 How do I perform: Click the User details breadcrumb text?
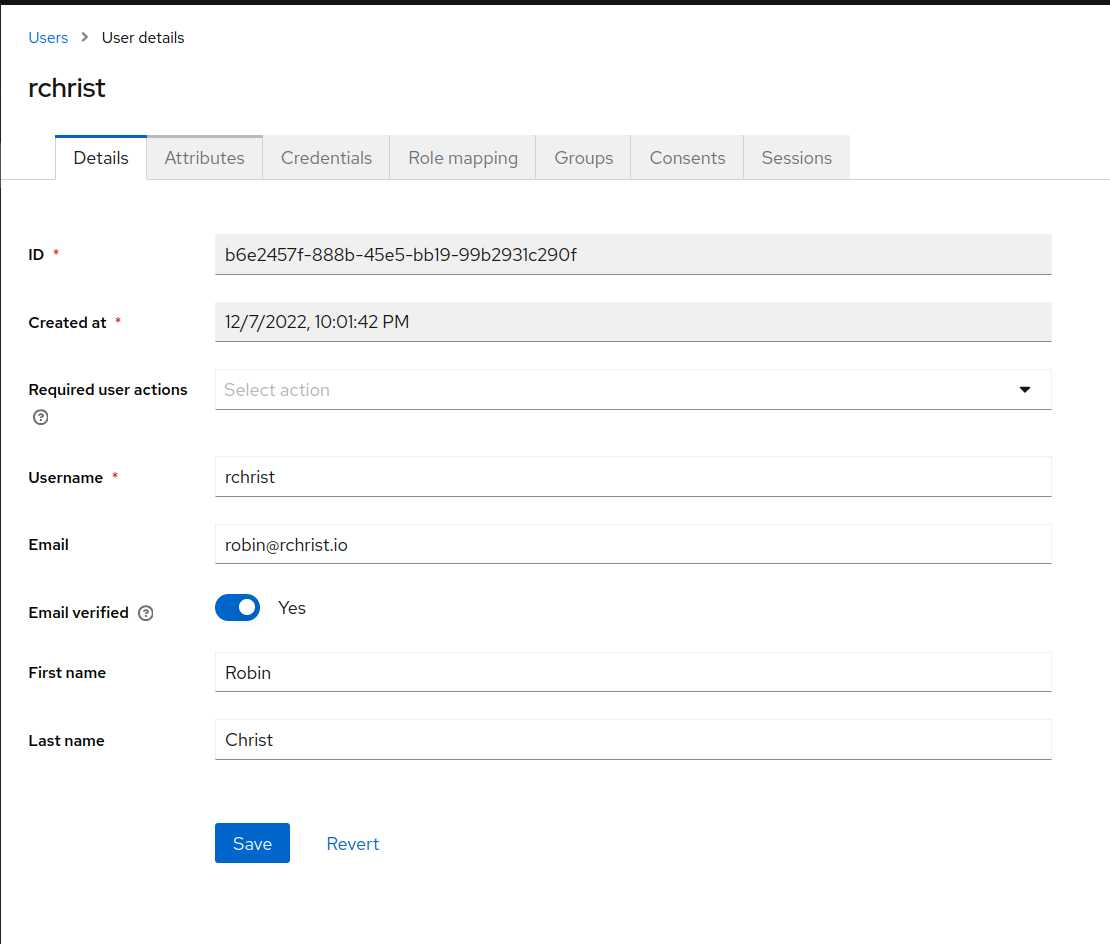[143, 38]
